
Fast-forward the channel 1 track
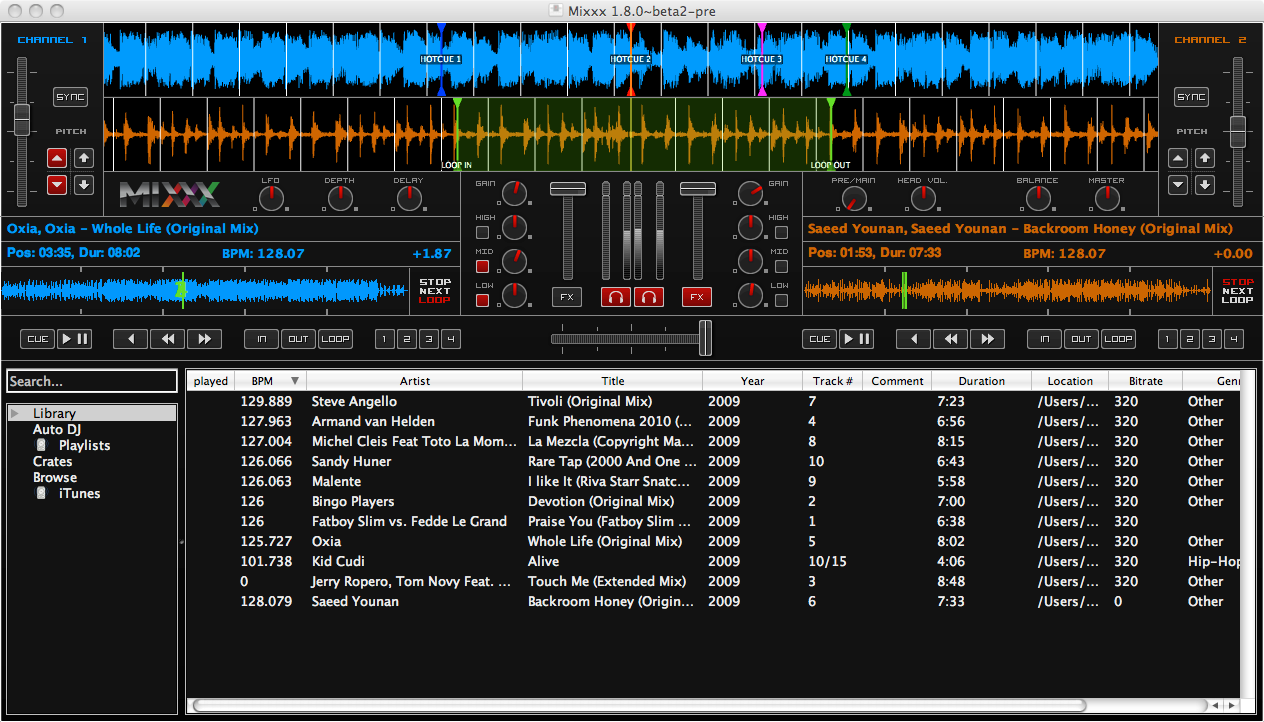click(204, 339)
